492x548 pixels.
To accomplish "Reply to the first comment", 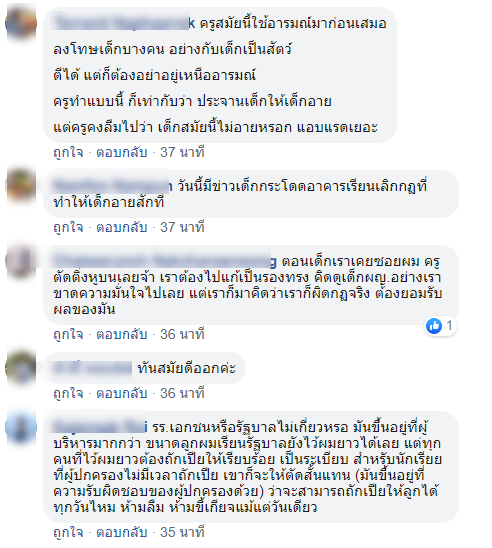I will [x=122, y=152].
